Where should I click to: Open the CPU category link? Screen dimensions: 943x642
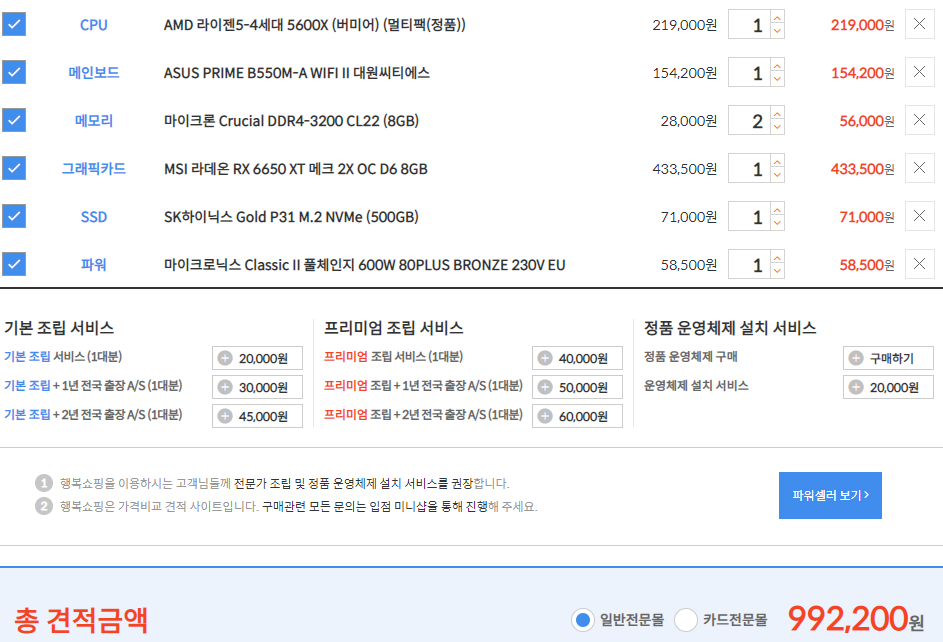tap(94, 25)
